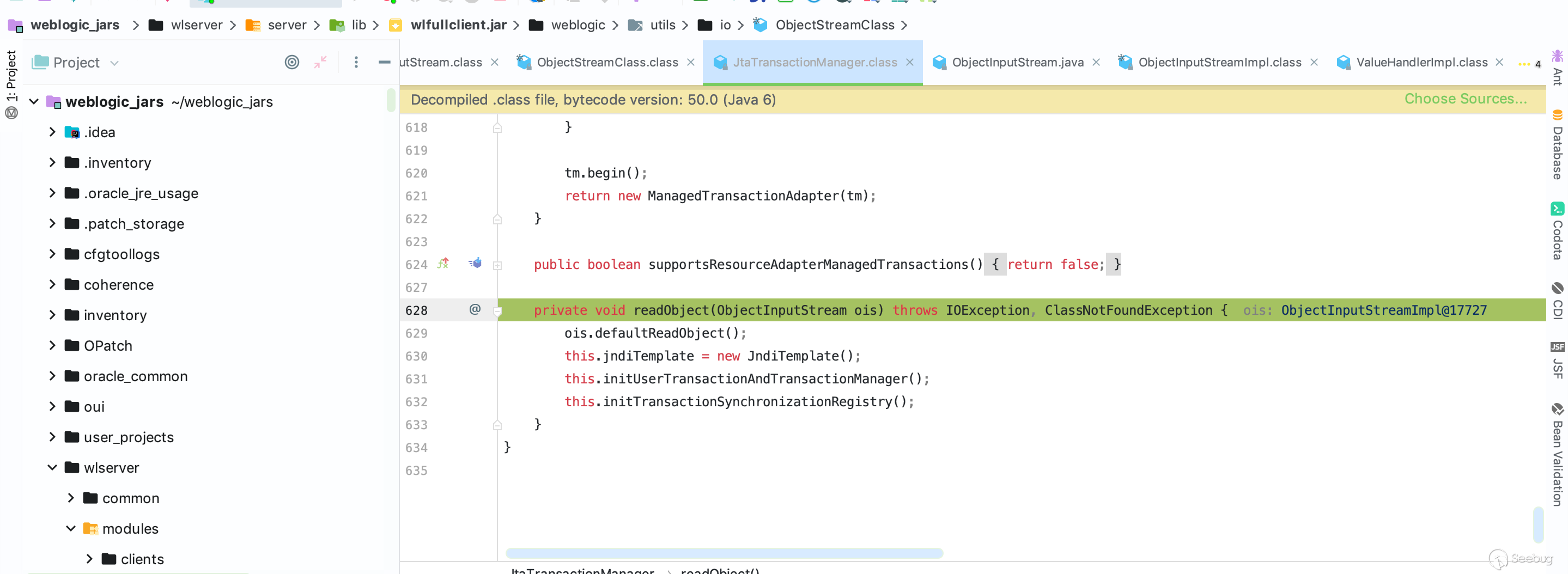Screen dimensions: 1568x574
Task: Click the Choose Sources... link
Action: point(1464,99)
